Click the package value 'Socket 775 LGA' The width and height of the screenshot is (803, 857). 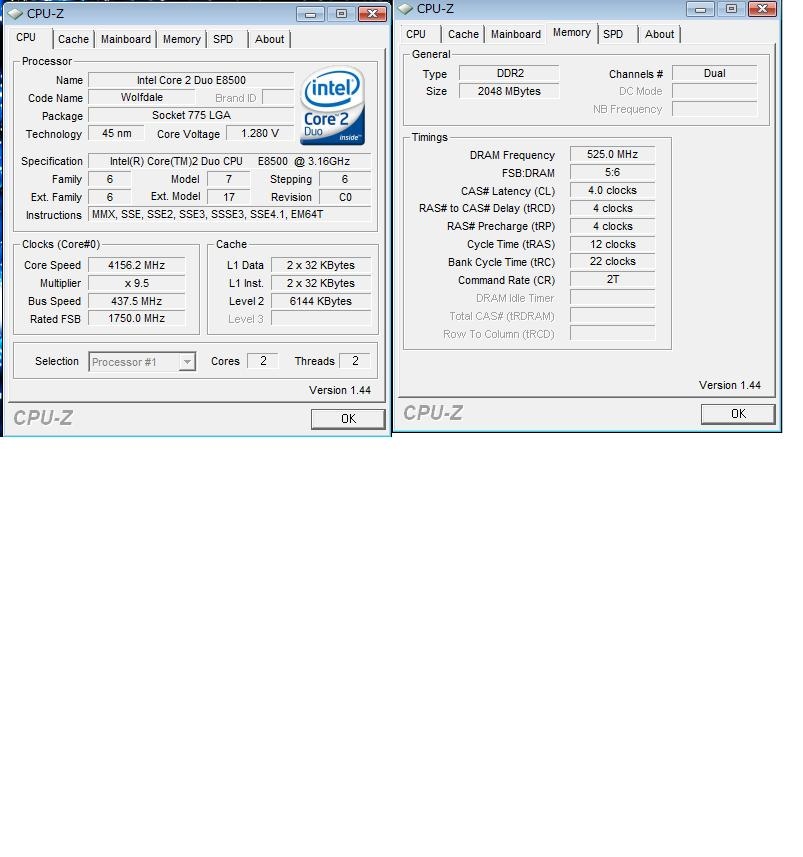[x=191, y=115]
